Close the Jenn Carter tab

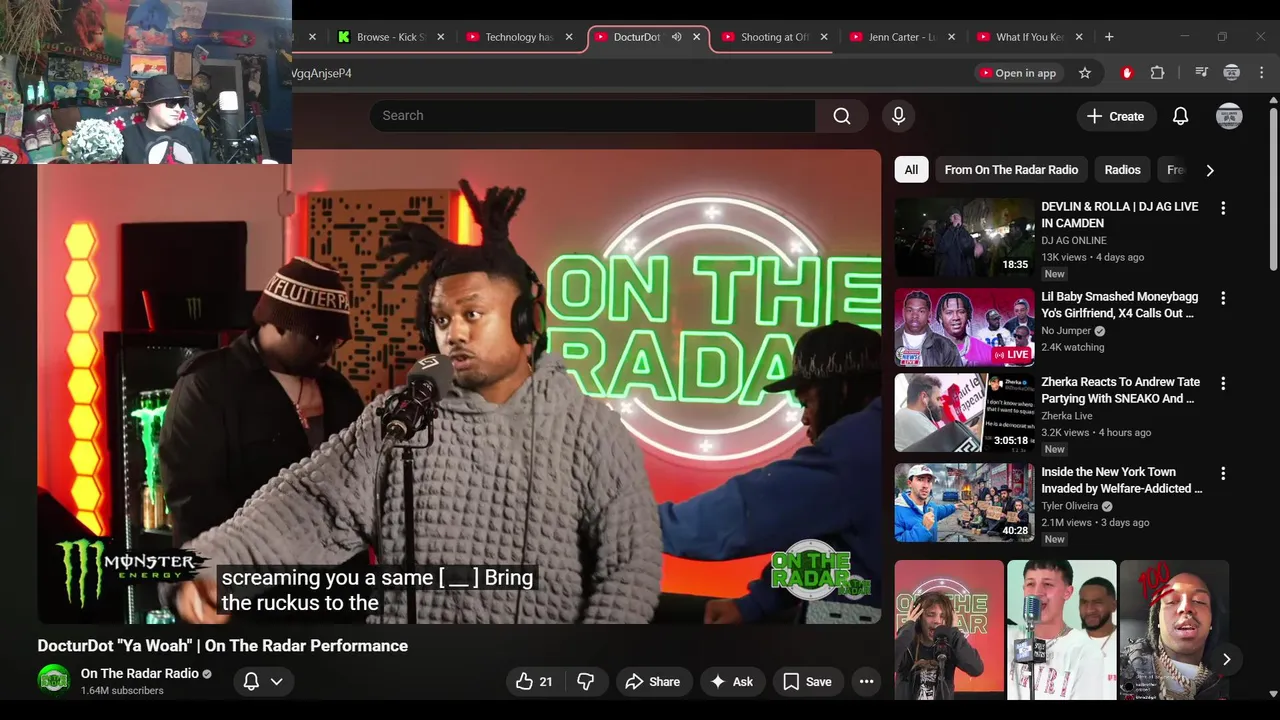pos(951,37)
